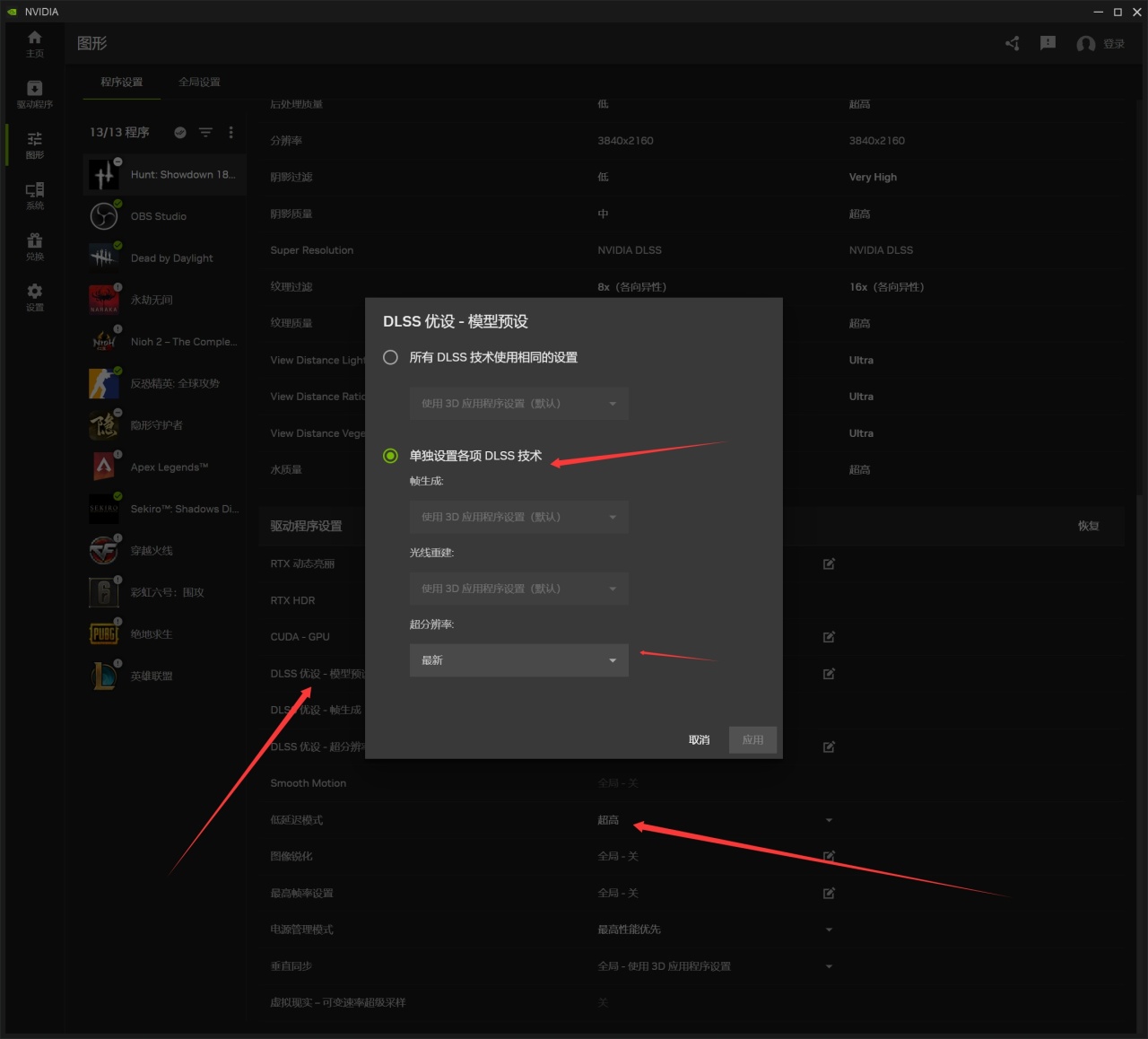Edit the DLSS 优设 - 超分辨率 row

829,747
